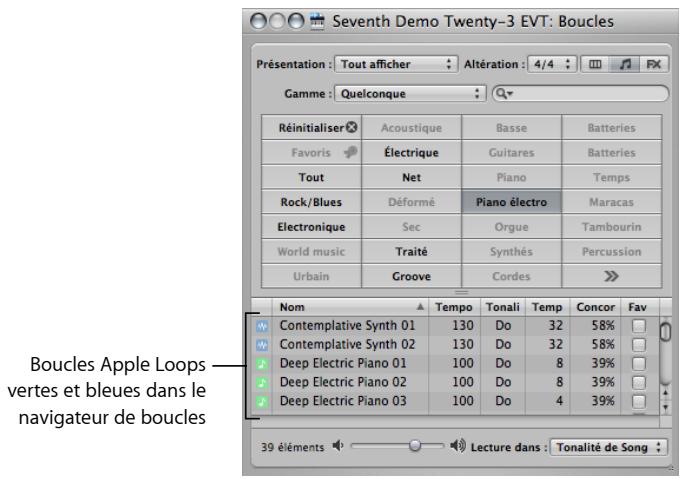Image resolution: width=687 pixels, height=479 pixels.
Task: Check Fav box for Deep Electric Piano 03
Action: point(639,401)
